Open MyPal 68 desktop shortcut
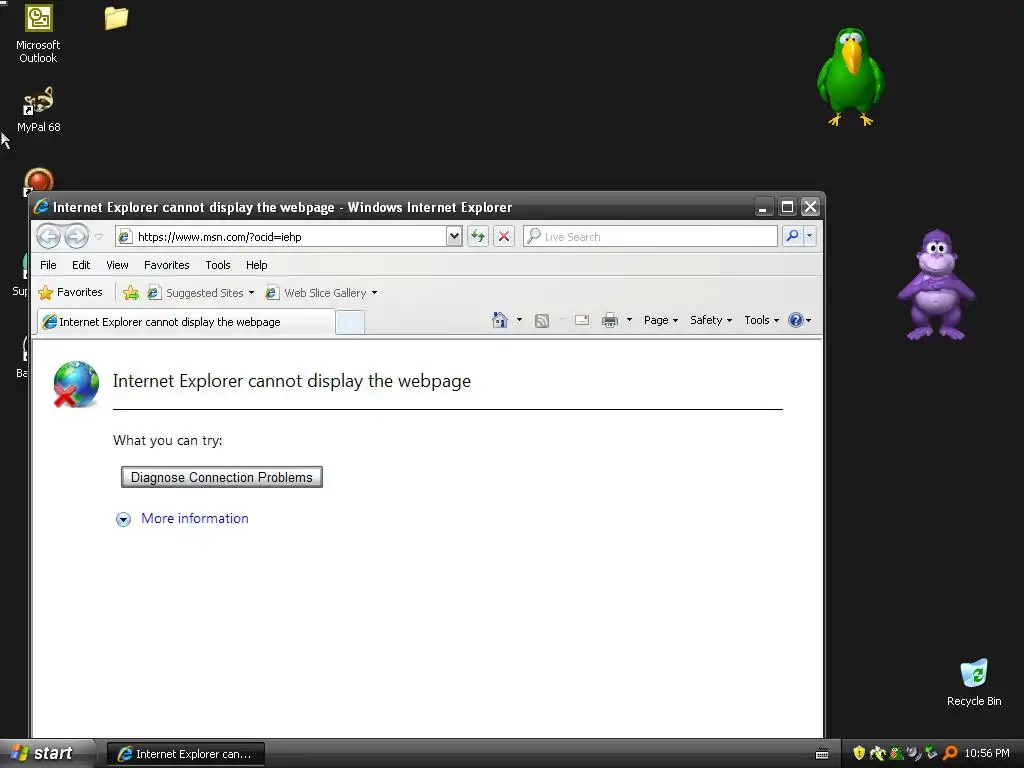Viewport: 1024px width, 768px height. coord(38,110)
